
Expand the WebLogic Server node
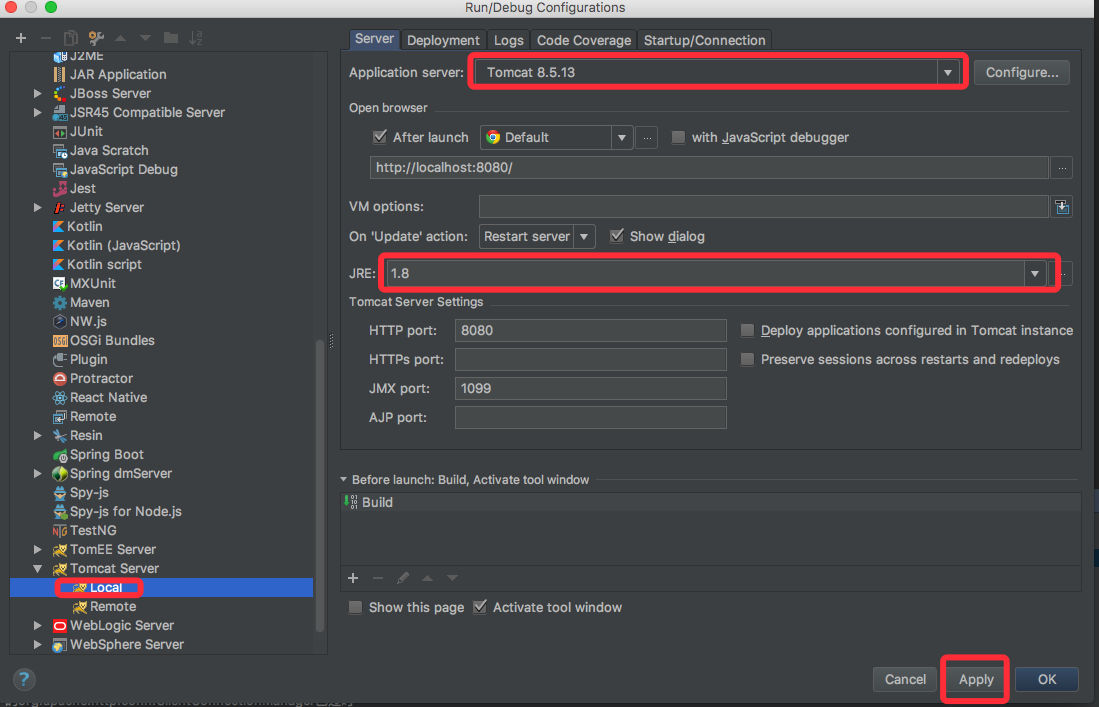38,626
